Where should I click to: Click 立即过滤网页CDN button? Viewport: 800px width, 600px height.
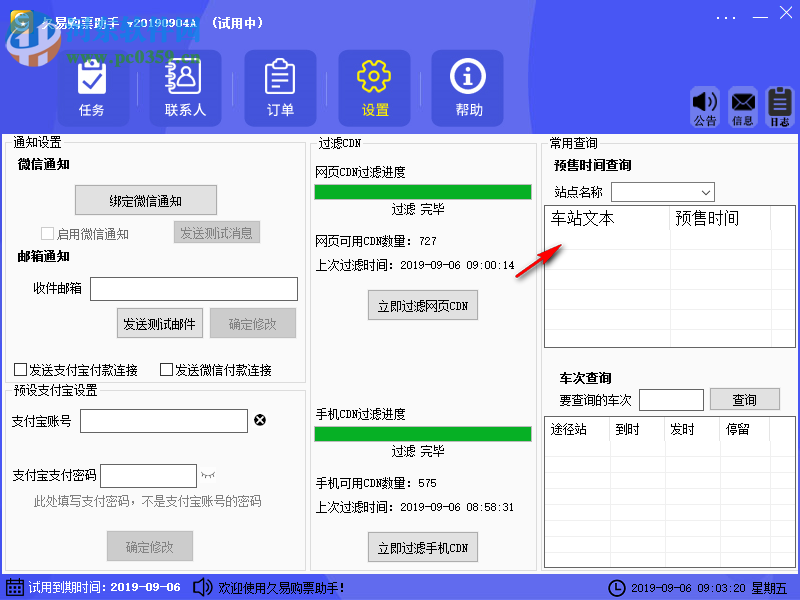pyautogui.click(x=423, y=306)
